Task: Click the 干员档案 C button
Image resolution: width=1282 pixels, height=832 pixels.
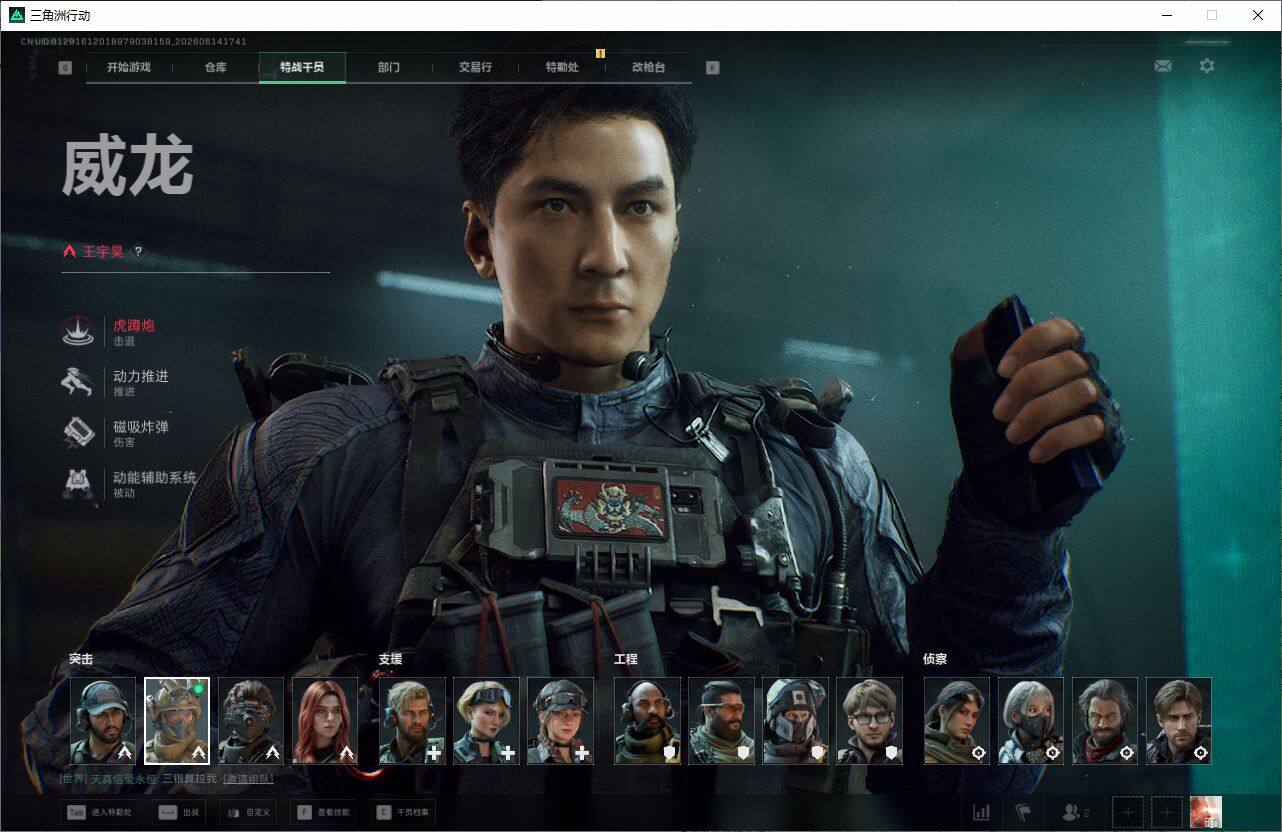Action: 402,812
